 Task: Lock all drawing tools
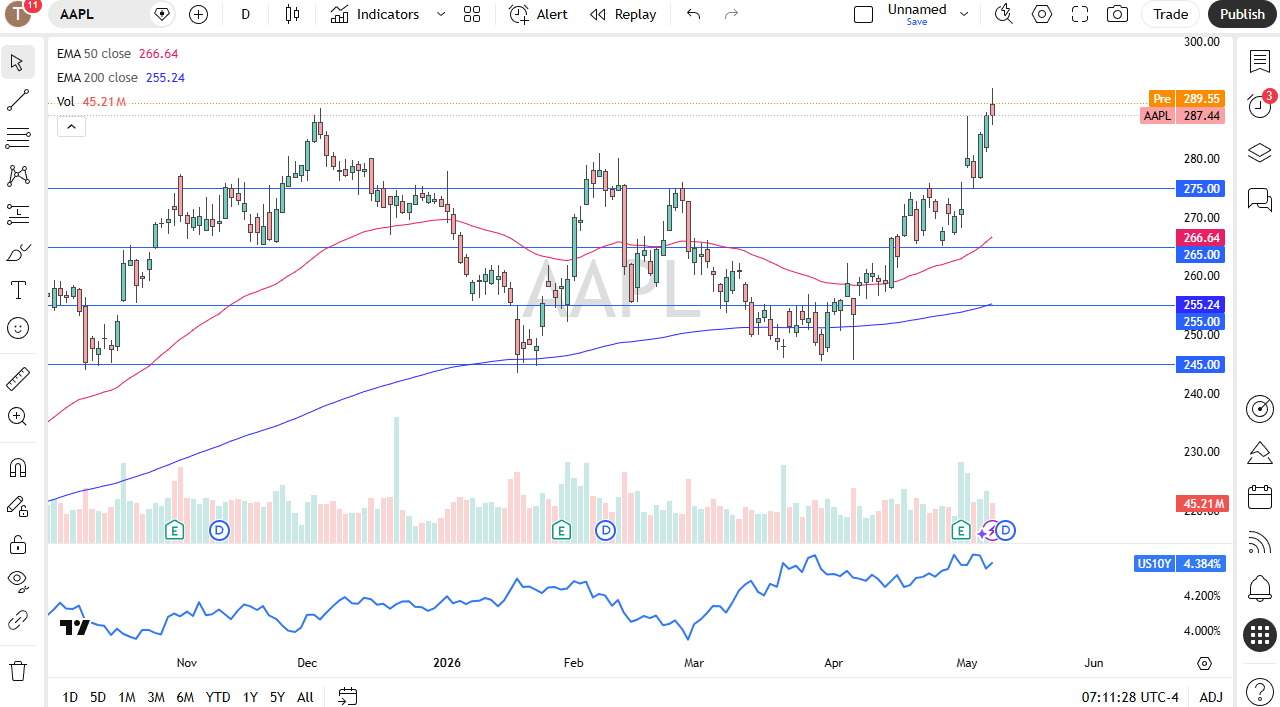pos(18,544)
